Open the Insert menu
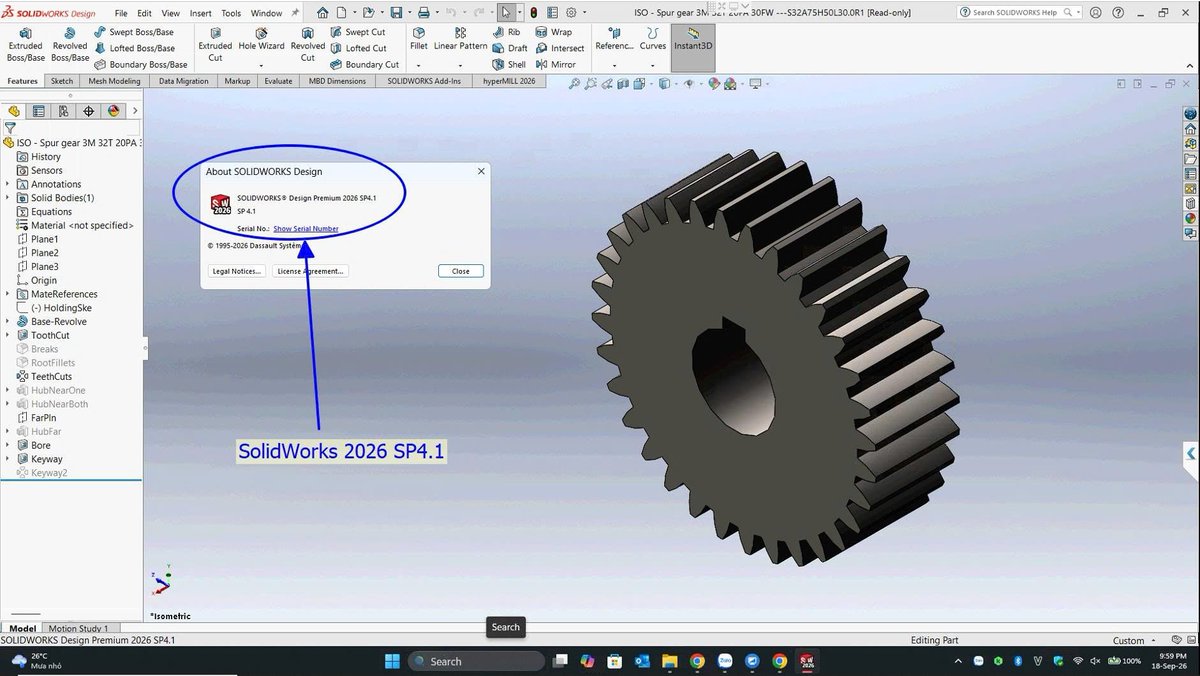Screen dimensions: 1200x676 200,14
